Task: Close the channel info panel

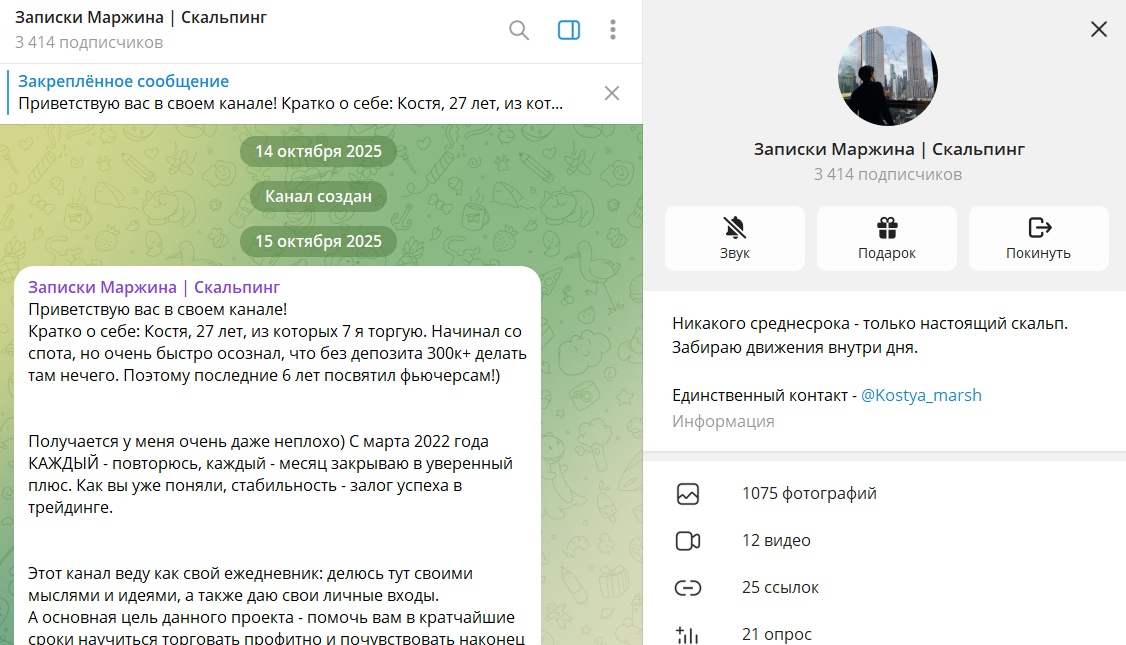Action: (x=1099, y=29)
